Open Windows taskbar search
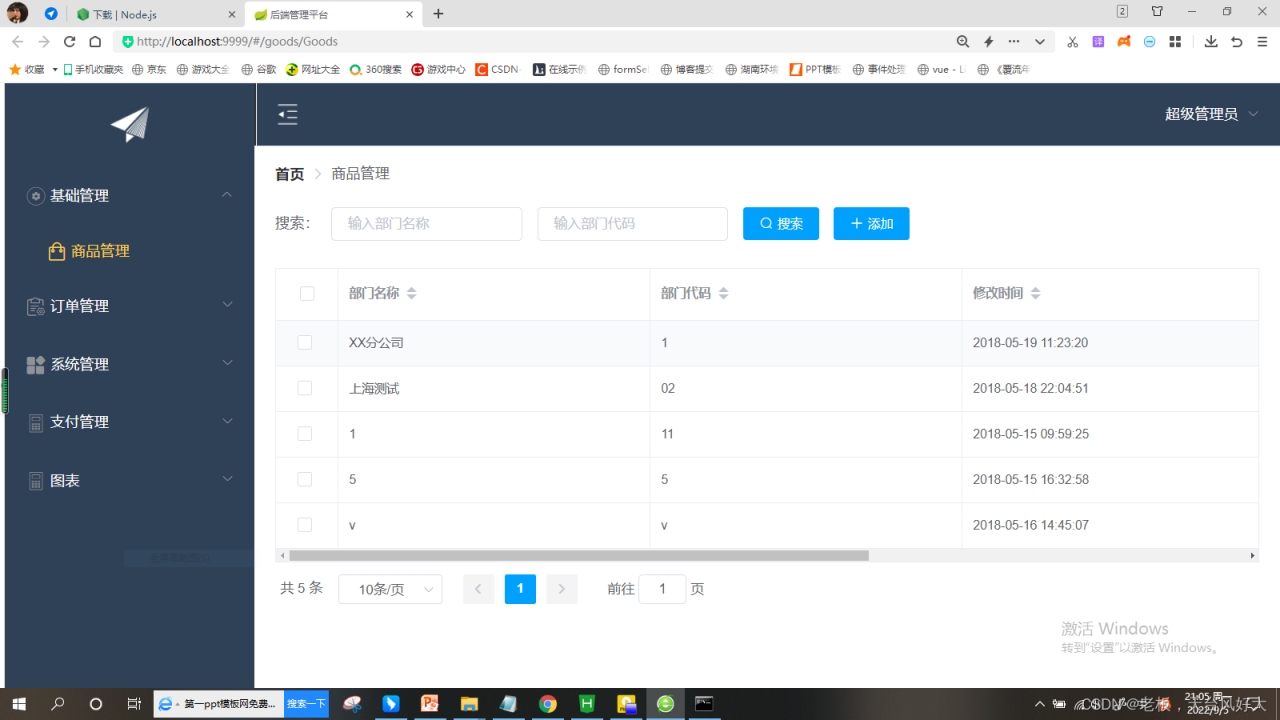This screenshot has width=1280, height=720. coord(58,704)
